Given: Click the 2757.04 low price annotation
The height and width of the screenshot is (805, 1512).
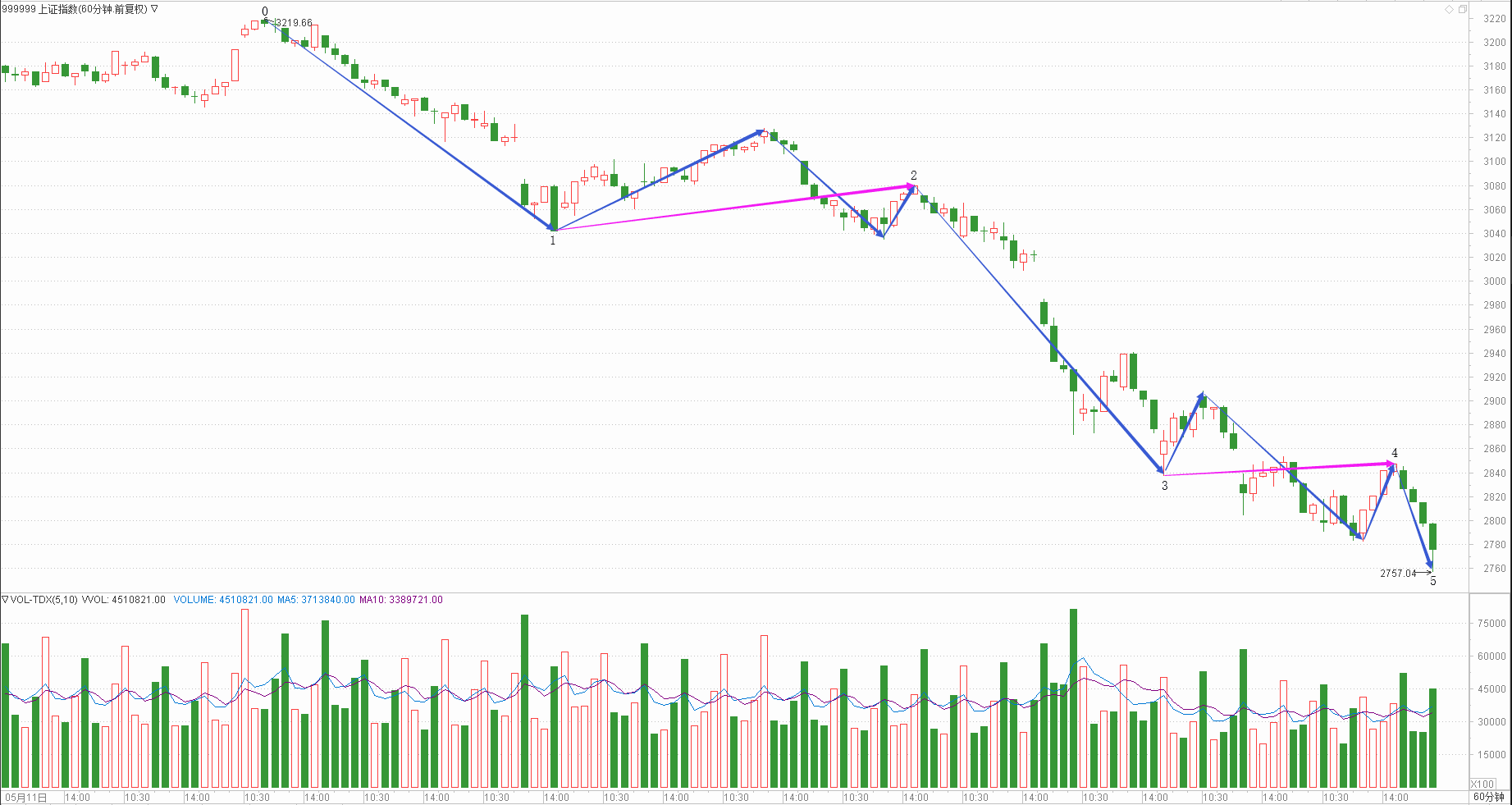Looking at the screenshot, I should coord(1398,573).
